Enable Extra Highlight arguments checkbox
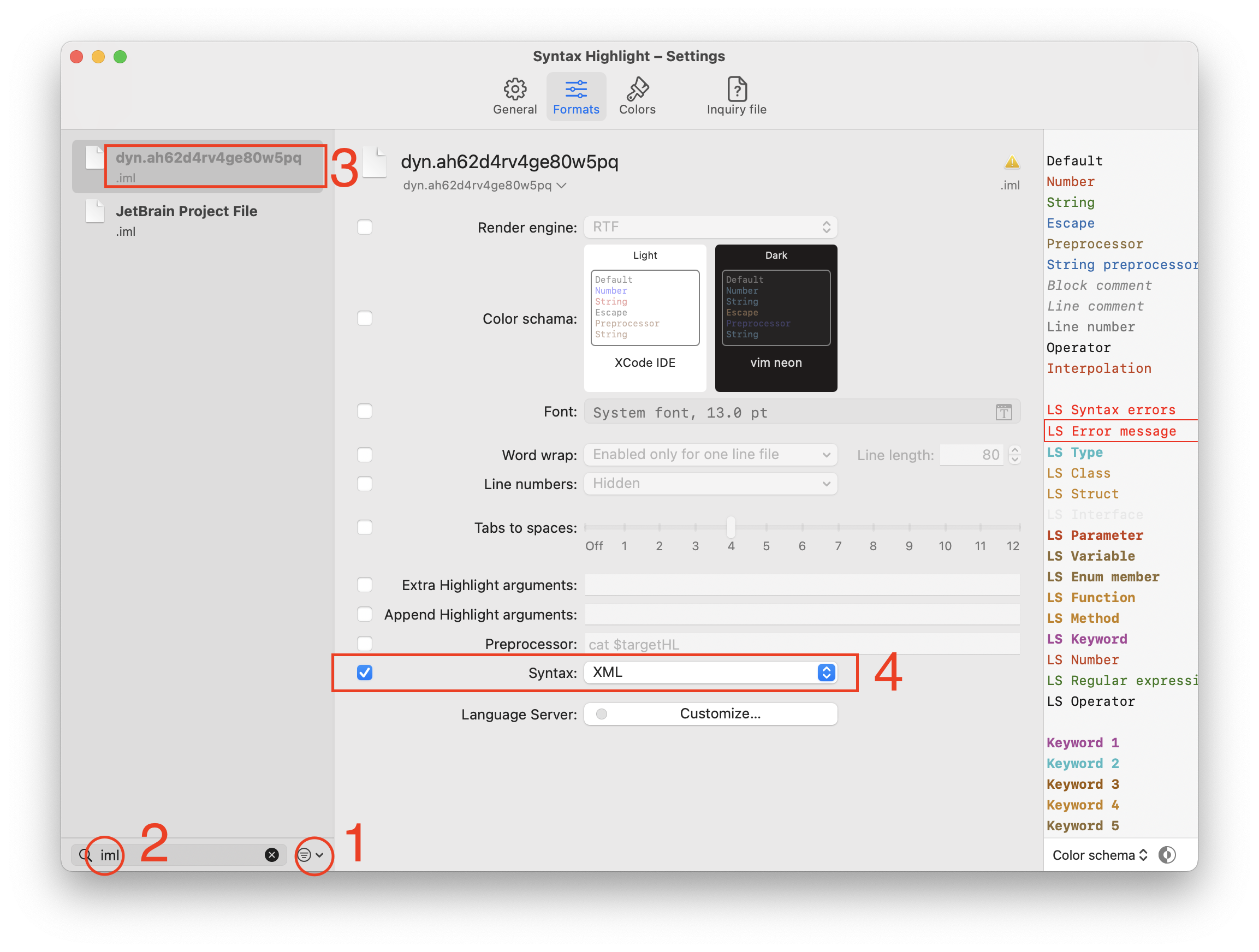The image size is (1259, 952). click(365, 585)
